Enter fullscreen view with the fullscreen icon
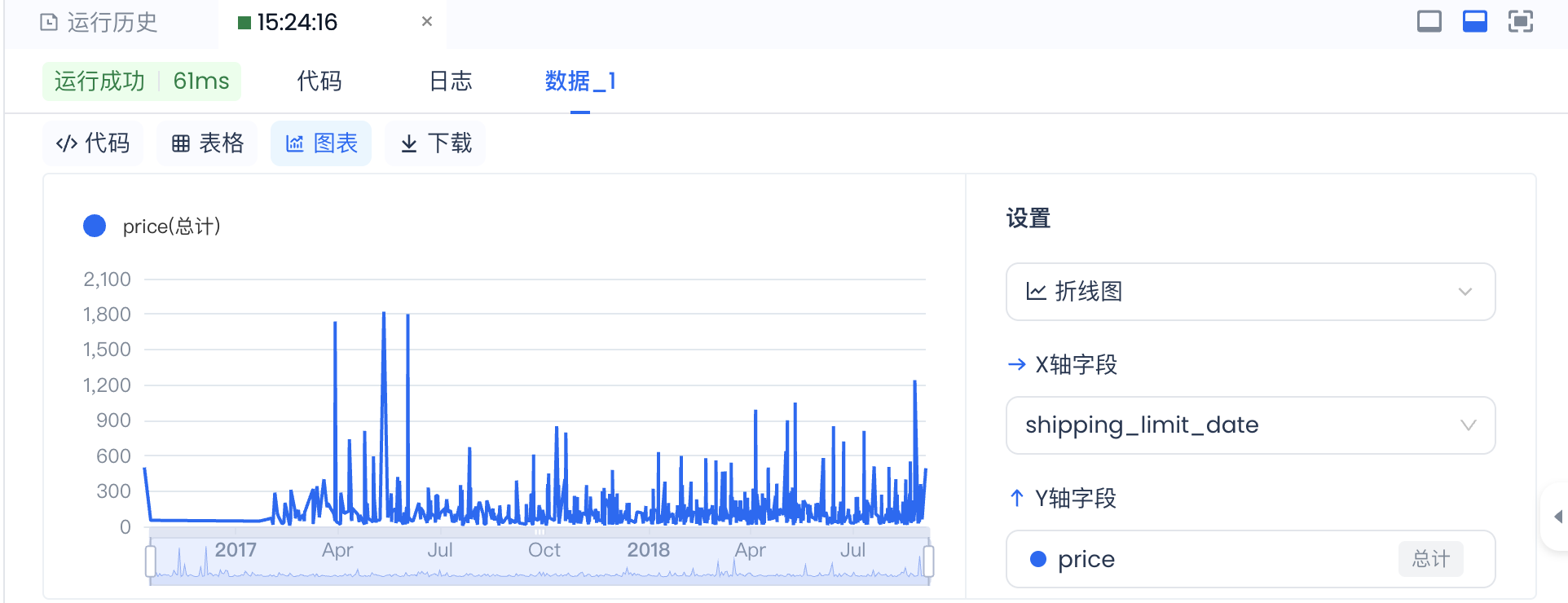The height and width of the screenshot is (603, 1568). 1520,21
